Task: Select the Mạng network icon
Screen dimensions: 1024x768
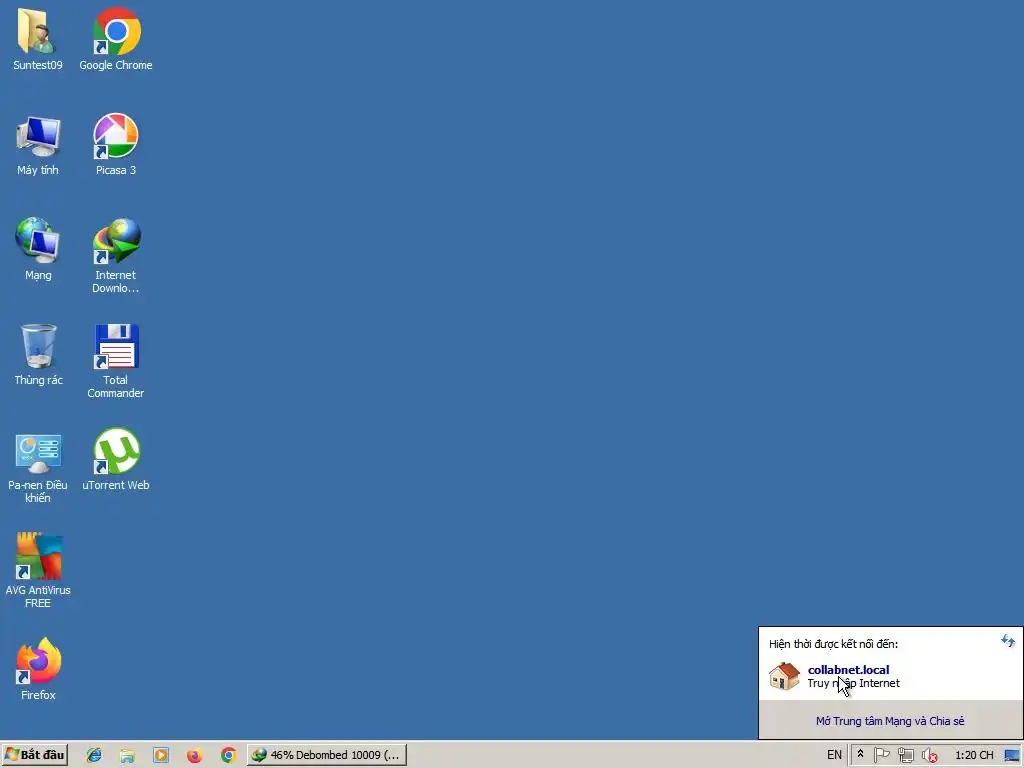Action: click(x=38, y=249)
